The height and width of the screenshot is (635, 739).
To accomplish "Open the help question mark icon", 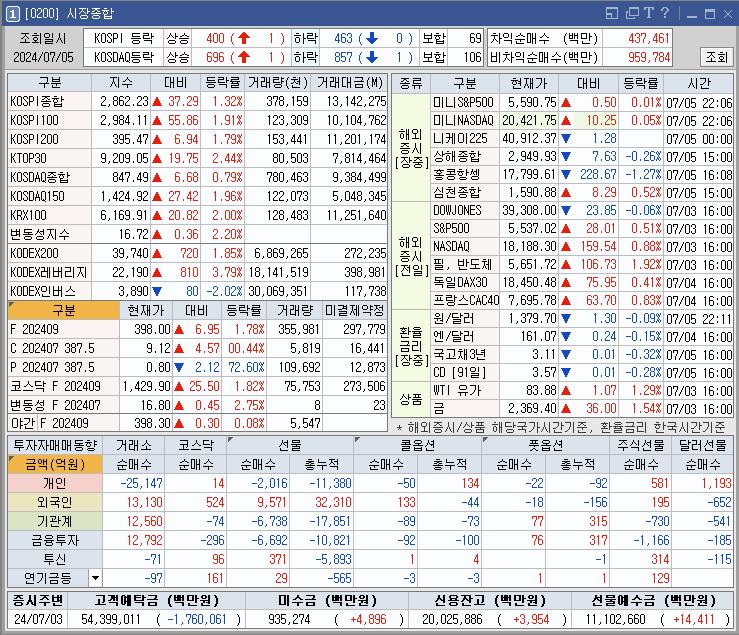I will [665, 13].
